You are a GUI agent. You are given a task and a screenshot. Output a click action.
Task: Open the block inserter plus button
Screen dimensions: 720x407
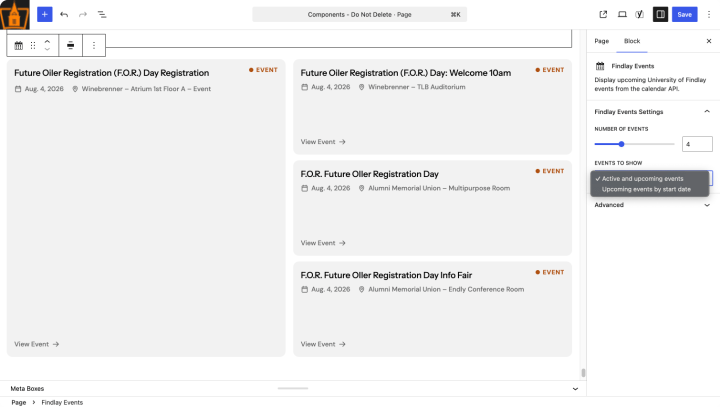click(x=45, y=14)
